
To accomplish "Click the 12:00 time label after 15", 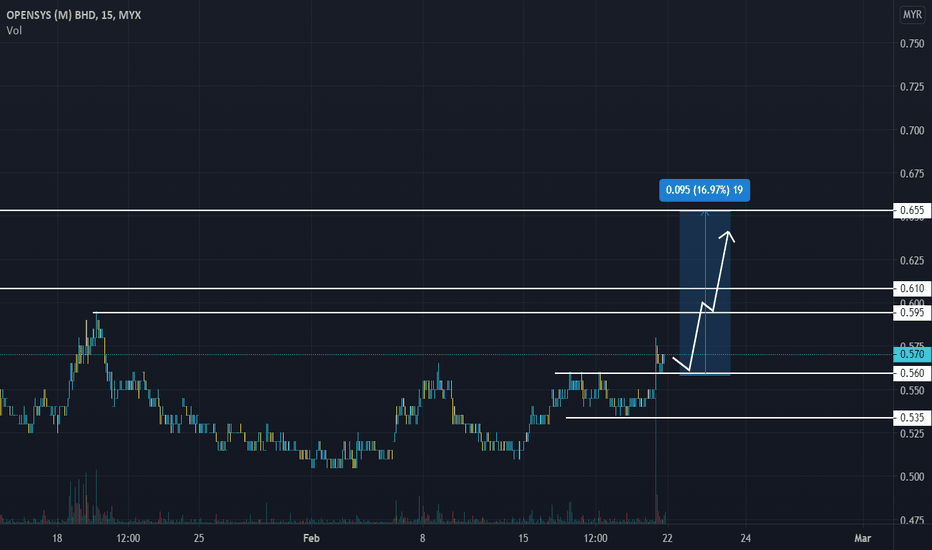I will 596,538.
